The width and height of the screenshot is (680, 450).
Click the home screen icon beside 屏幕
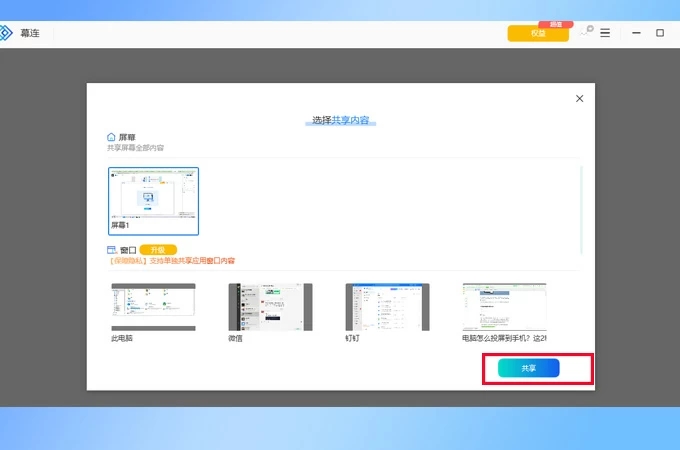[112, 136]
